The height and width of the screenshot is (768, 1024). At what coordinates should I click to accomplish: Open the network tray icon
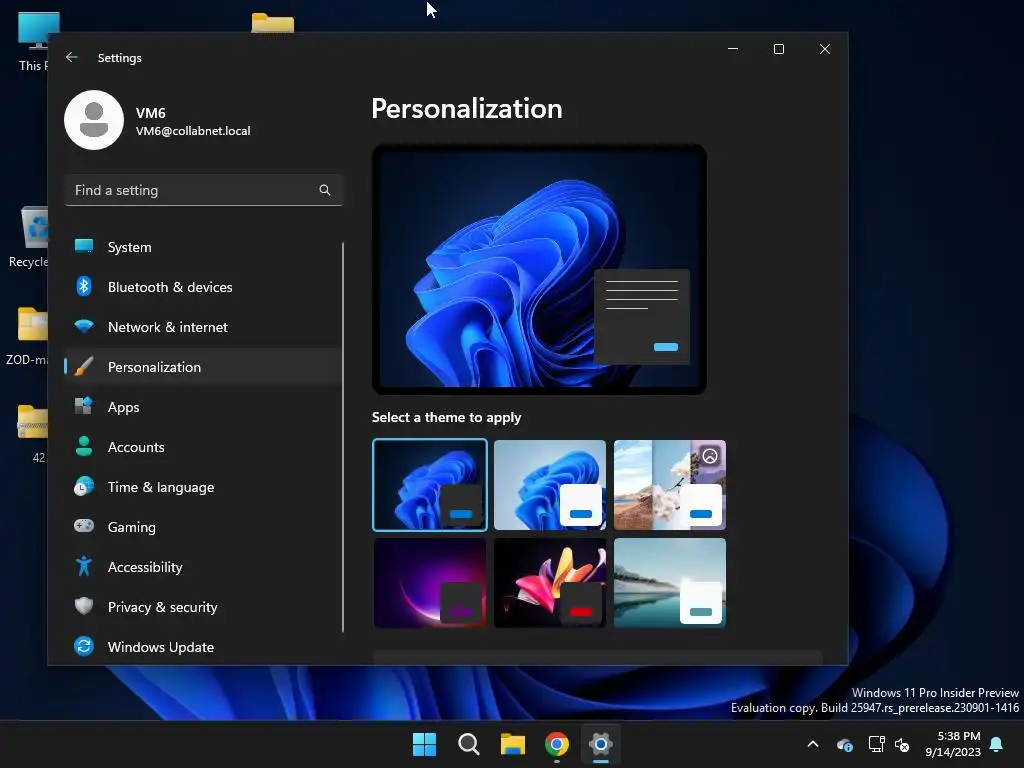click(x=876, y=744)
